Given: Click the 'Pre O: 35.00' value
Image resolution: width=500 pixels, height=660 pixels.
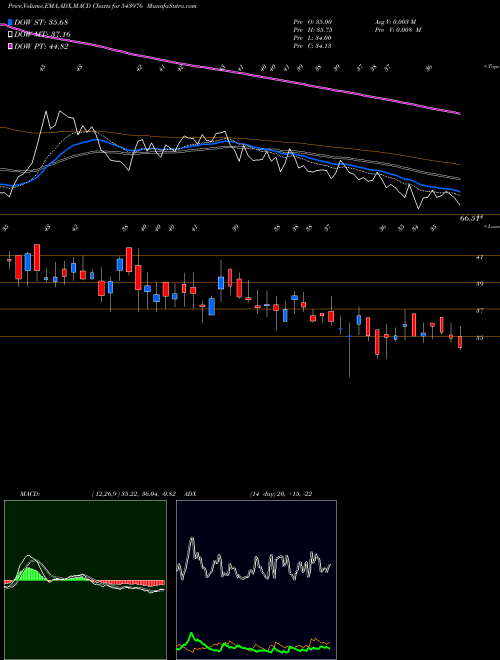Looking at the screenshot, I should click(313, 22).
